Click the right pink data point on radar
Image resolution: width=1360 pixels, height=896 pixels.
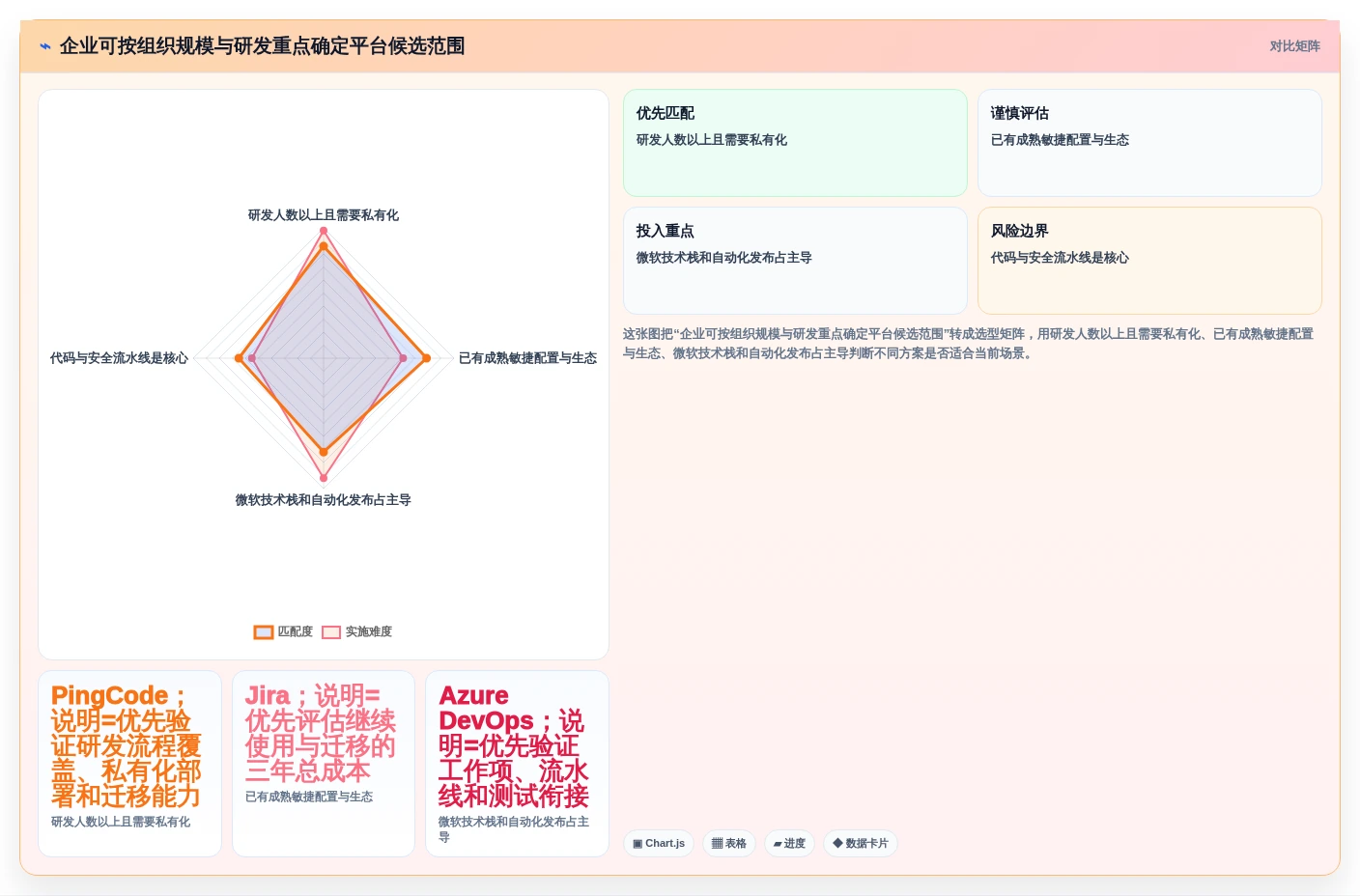point(404,358)
